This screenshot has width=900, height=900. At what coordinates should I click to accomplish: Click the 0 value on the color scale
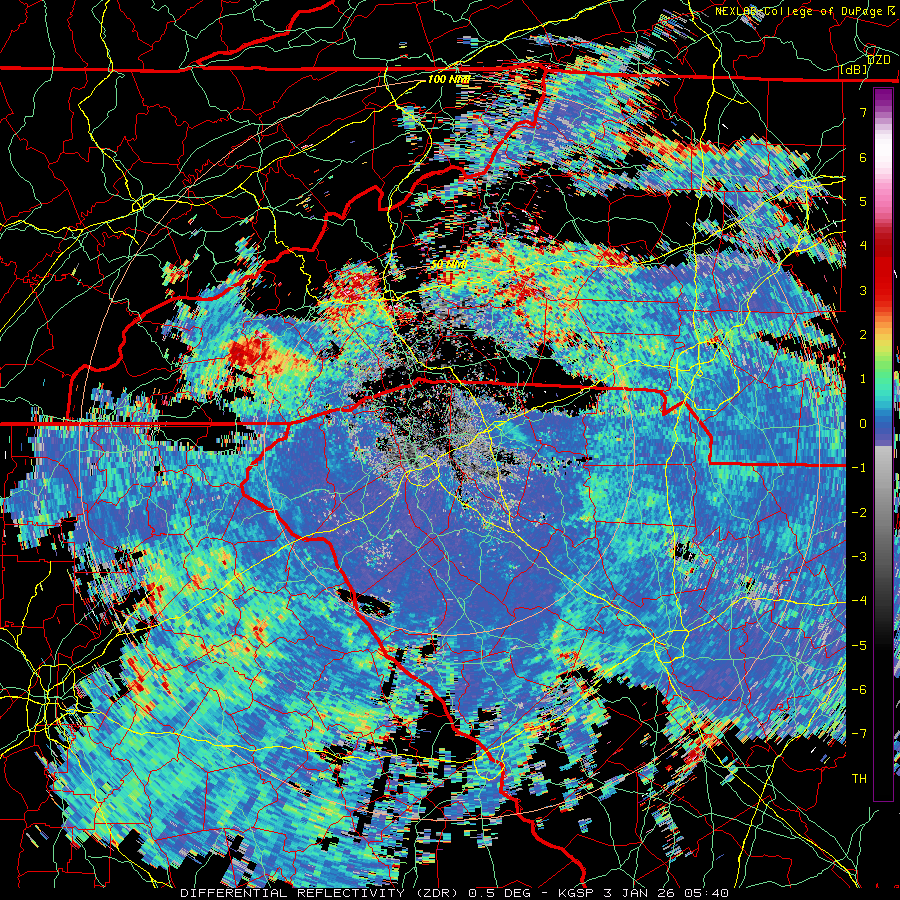[863, 424]
